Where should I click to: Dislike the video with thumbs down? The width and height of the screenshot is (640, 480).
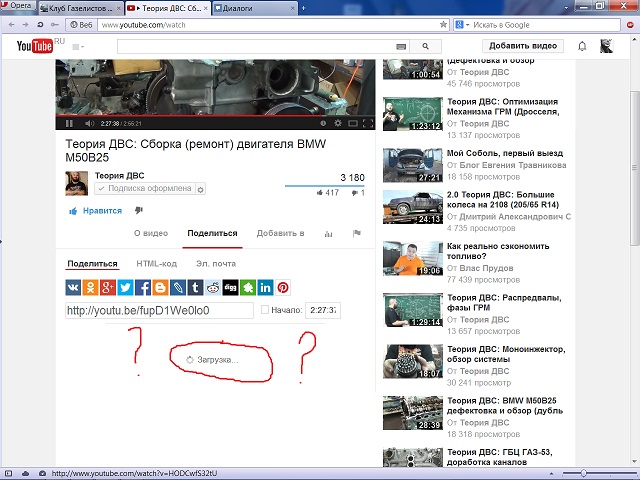[139, 210]
